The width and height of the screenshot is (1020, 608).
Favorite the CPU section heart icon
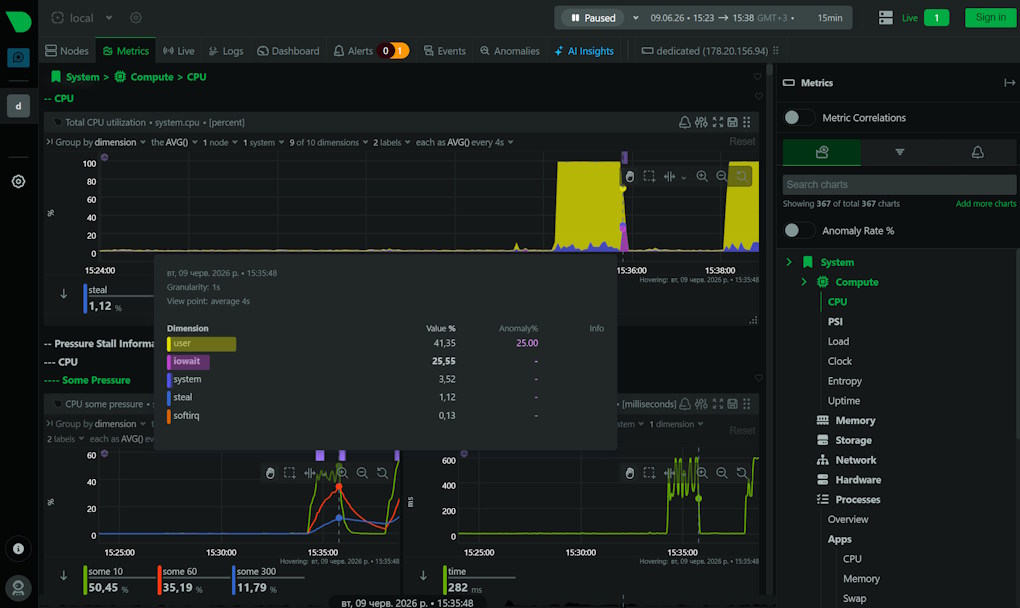[758, 96]
